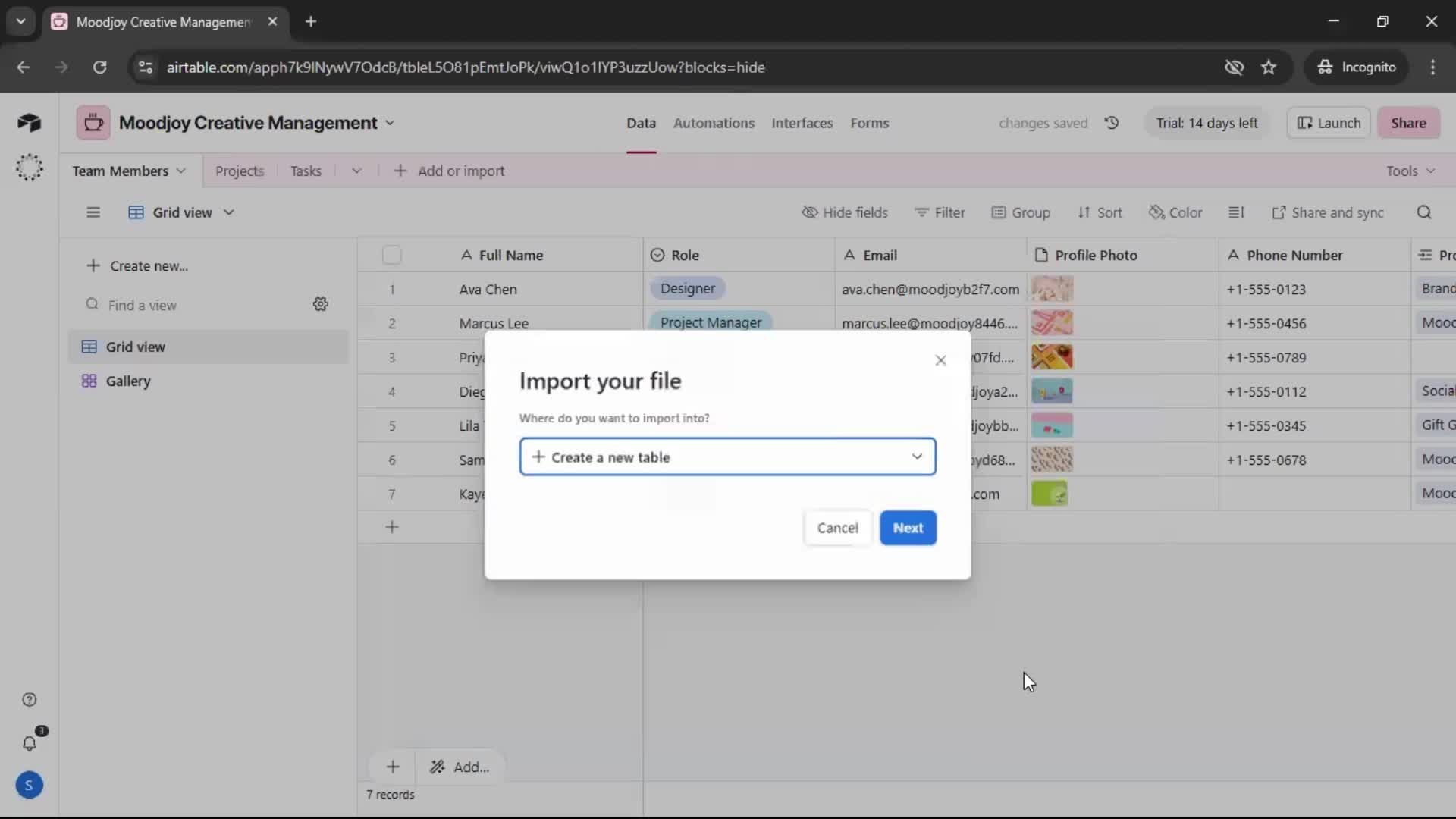Click the Project Manager role tag

(x=711, y=322)
